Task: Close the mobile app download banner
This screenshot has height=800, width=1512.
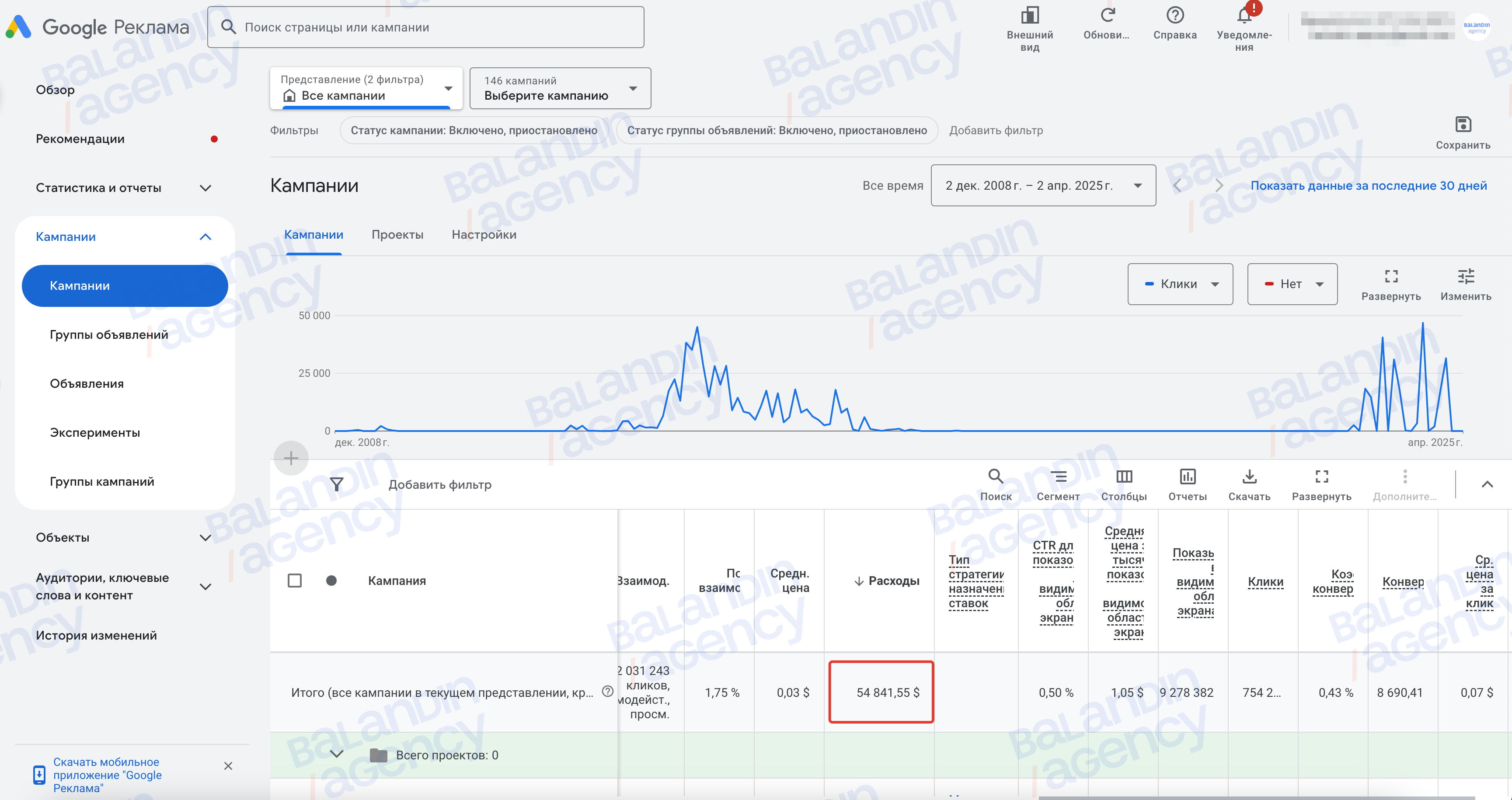Action: click(x=228, y=766)
